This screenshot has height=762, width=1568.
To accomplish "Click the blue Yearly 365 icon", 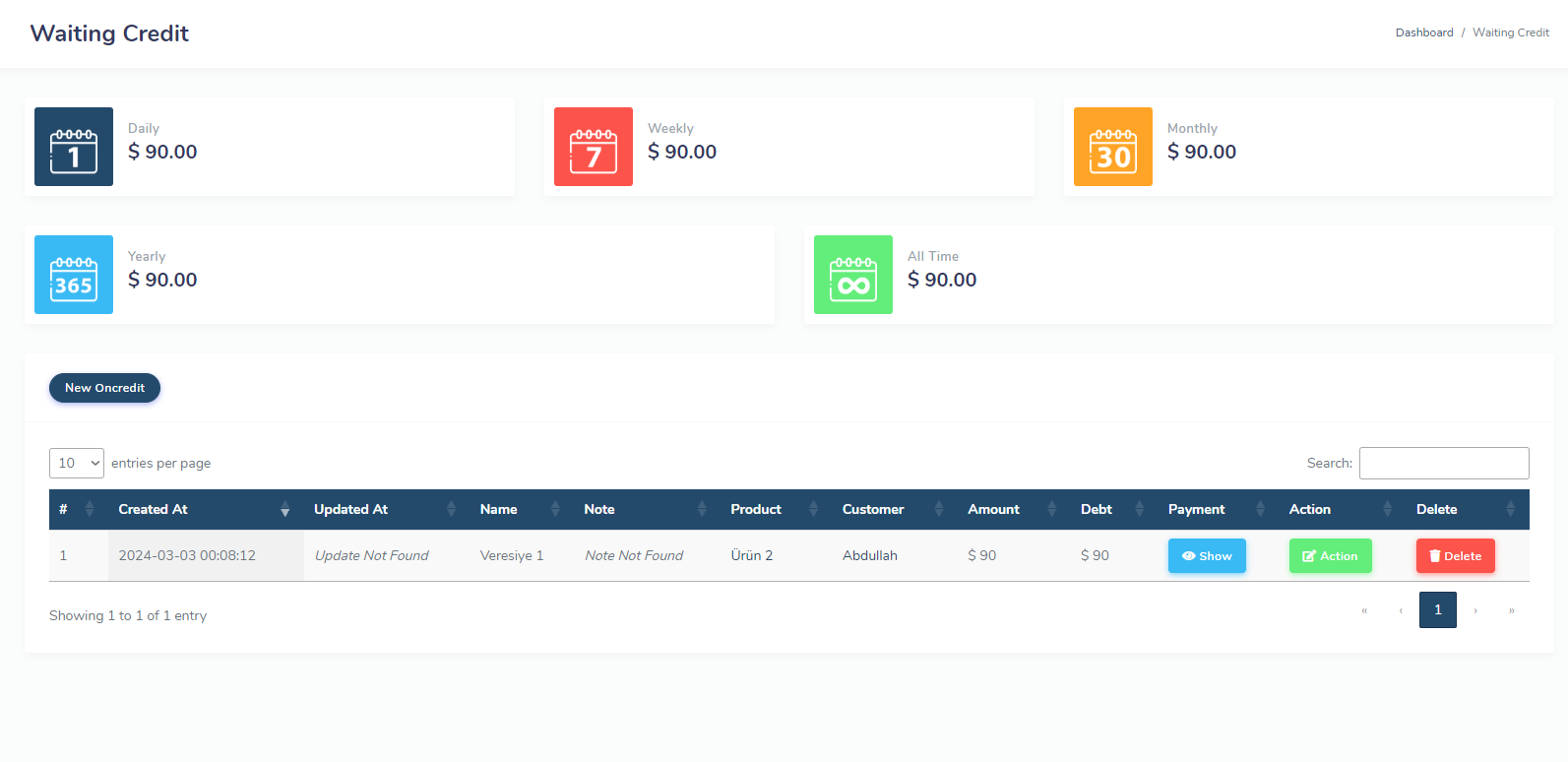I will click(74, 275).
